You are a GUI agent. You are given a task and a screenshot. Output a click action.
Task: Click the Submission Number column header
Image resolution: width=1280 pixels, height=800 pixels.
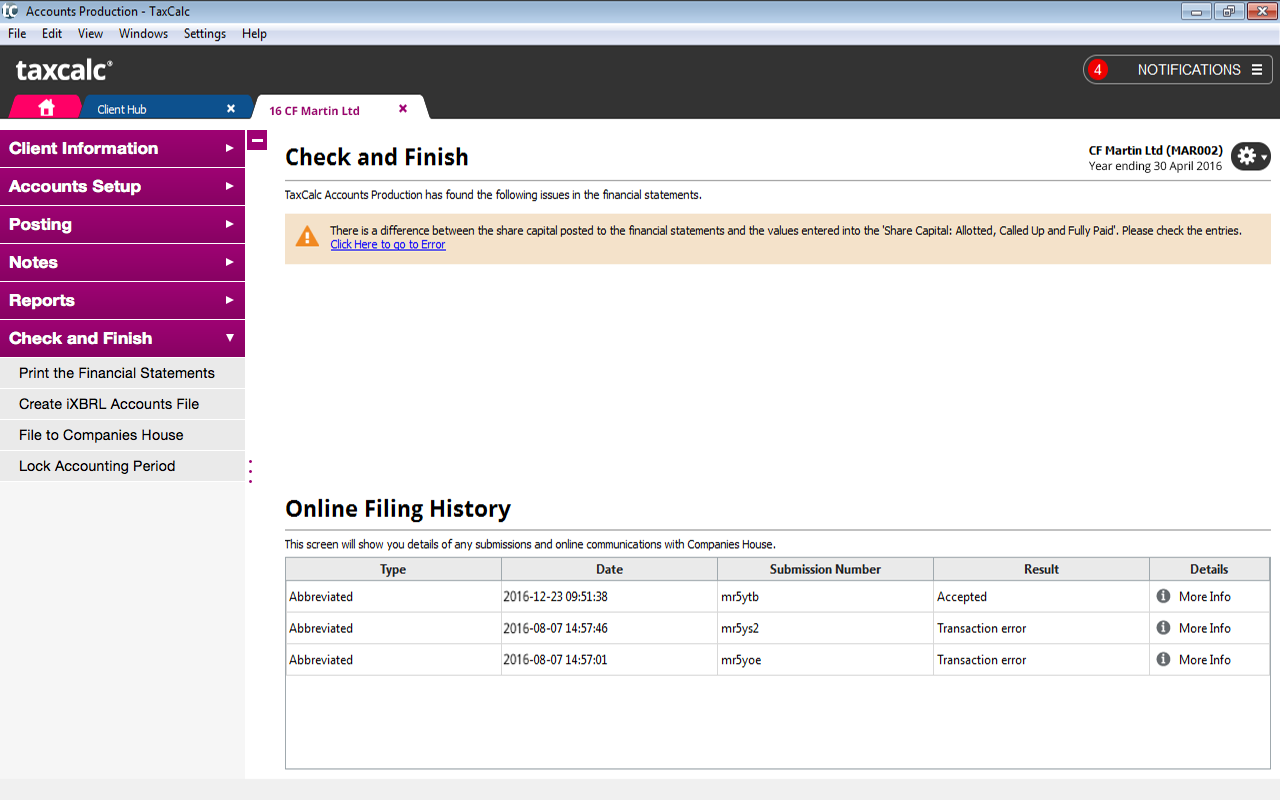[825, 569]
